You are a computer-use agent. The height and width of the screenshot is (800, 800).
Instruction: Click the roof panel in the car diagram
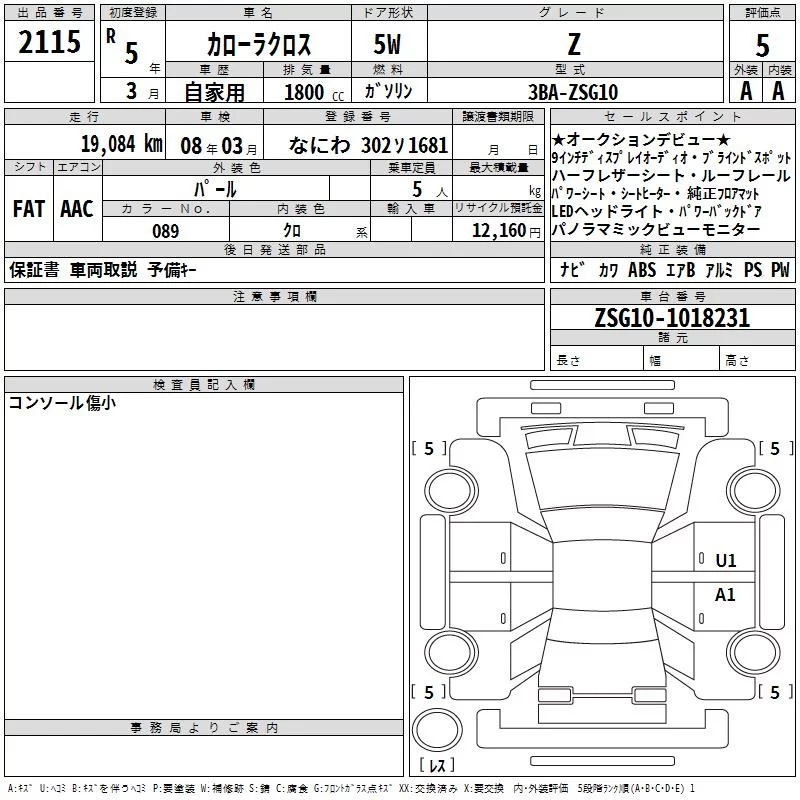click(603, 574)
